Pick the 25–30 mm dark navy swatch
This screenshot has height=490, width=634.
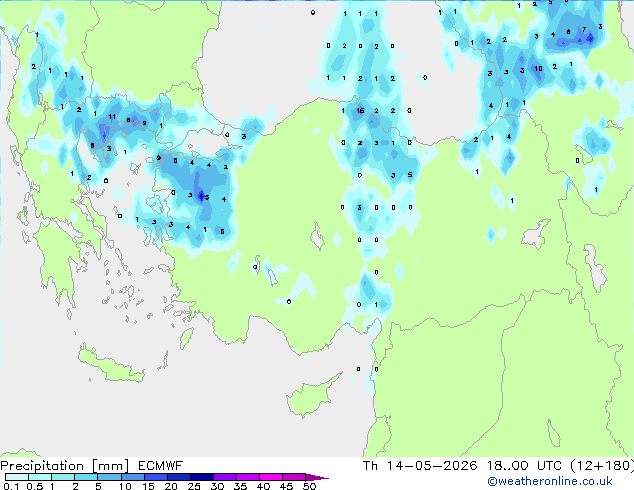pos(202,477)
